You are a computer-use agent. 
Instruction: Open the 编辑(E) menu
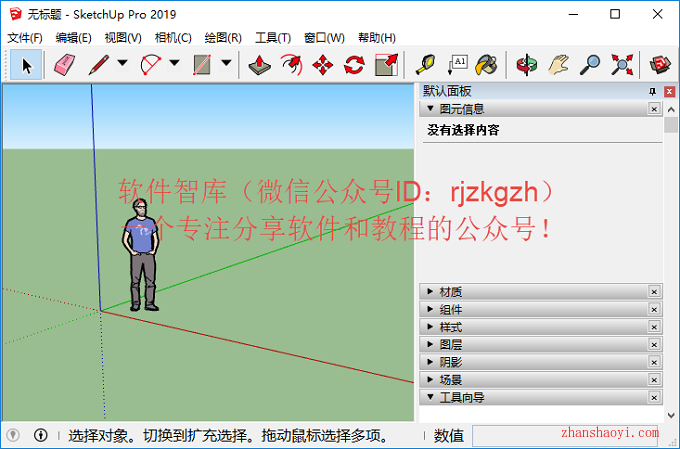pyautogui.click(x=73, y=38)
